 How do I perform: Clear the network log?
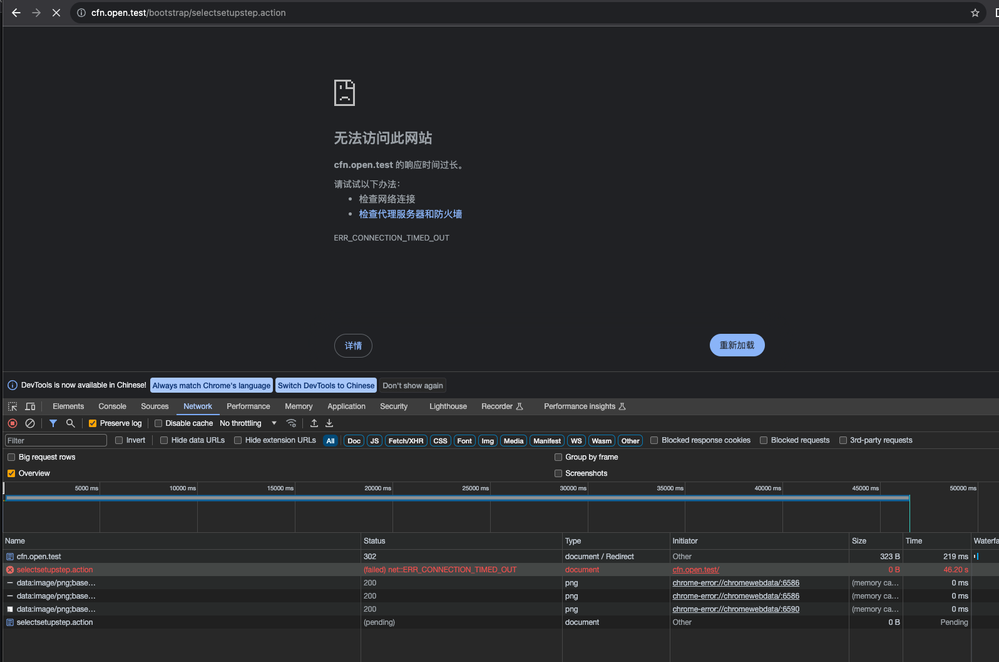[30, 423]
